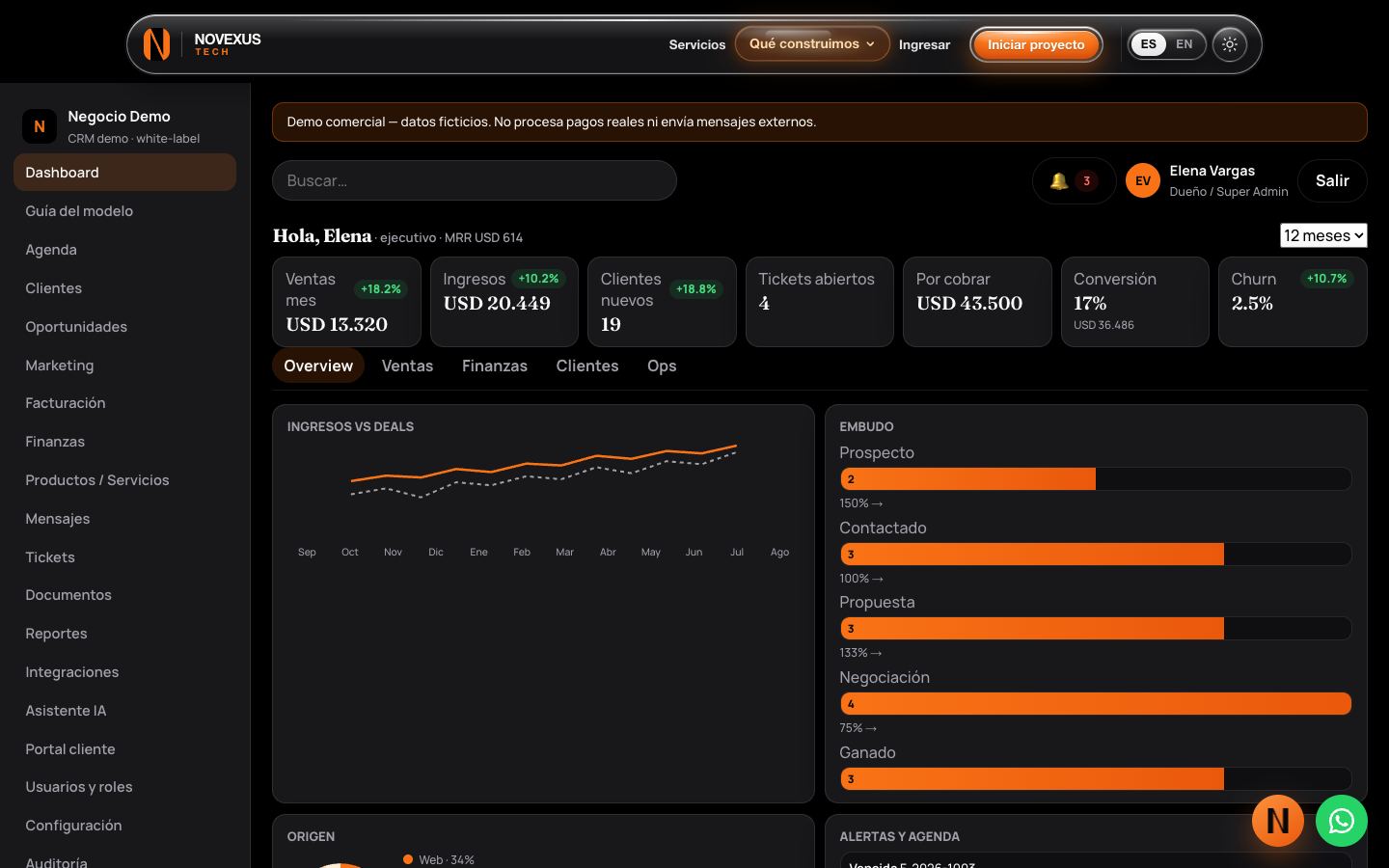Open the Ingresar link
This screenshot has width=1389, height=868.
tap(924, 44)
